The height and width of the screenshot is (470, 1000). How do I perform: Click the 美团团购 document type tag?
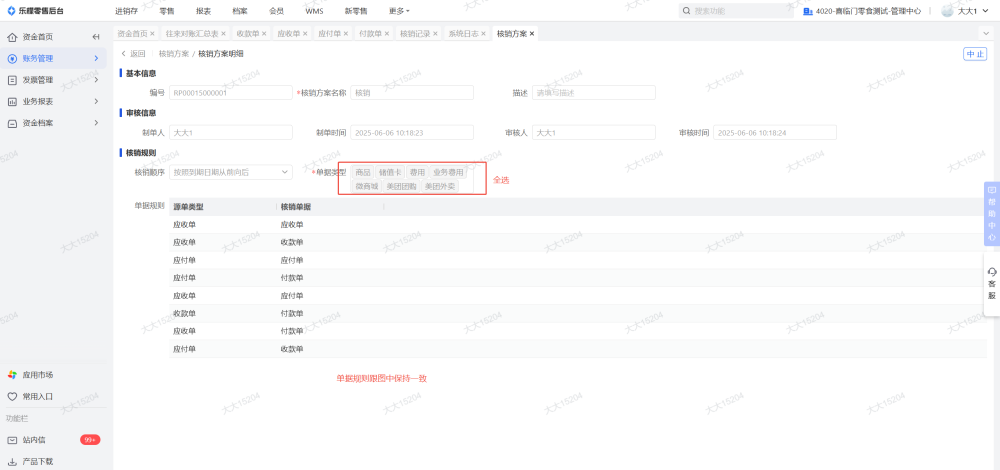coord(401,186)
